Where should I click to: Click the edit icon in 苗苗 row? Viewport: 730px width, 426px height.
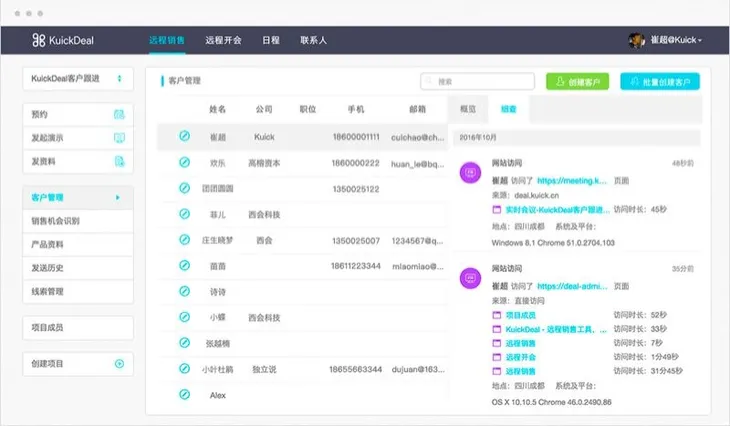[x=184, y=265]
